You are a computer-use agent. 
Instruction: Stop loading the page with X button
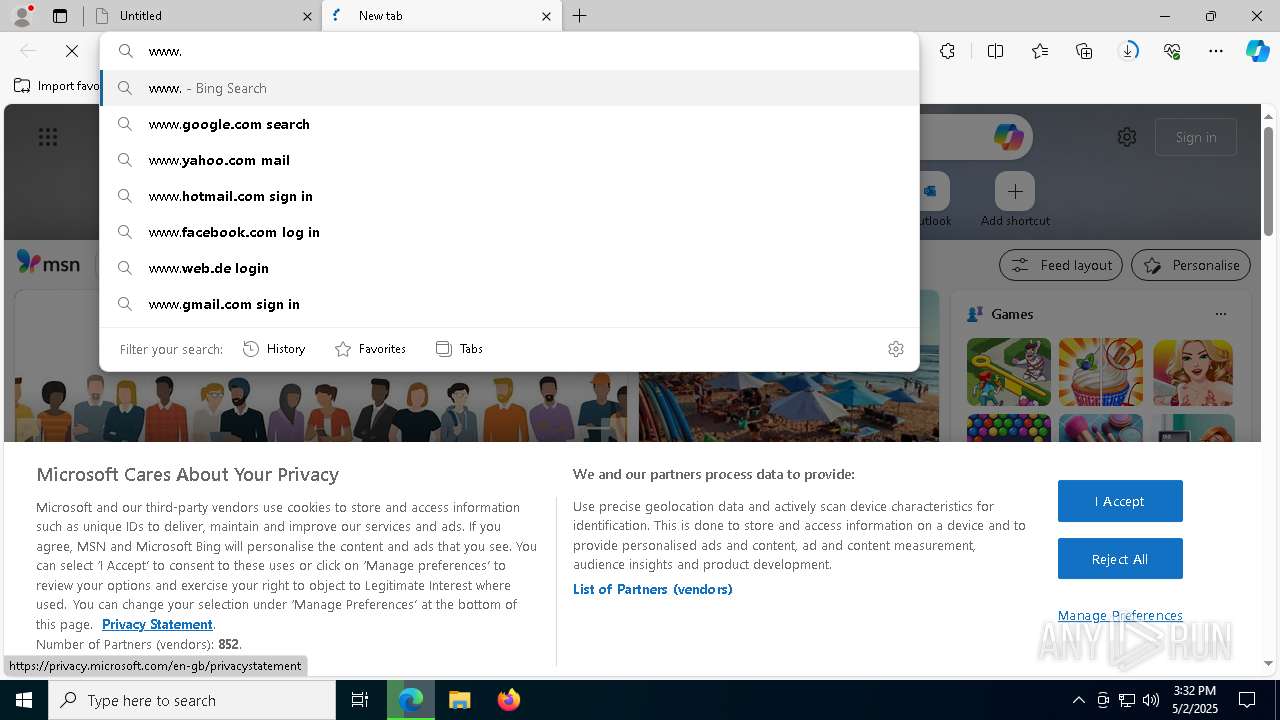[72, 51]
